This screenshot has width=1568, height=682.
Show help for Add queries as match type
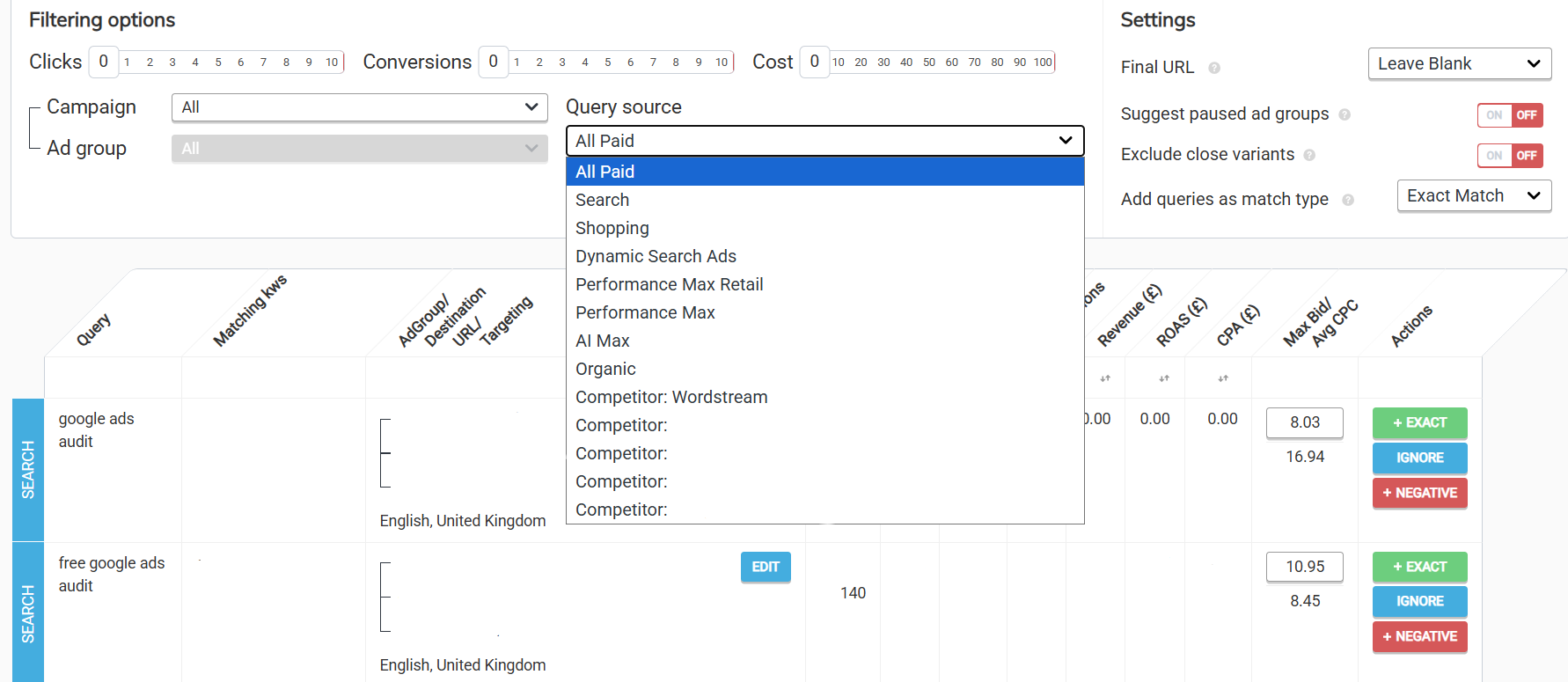[1348, 200]
